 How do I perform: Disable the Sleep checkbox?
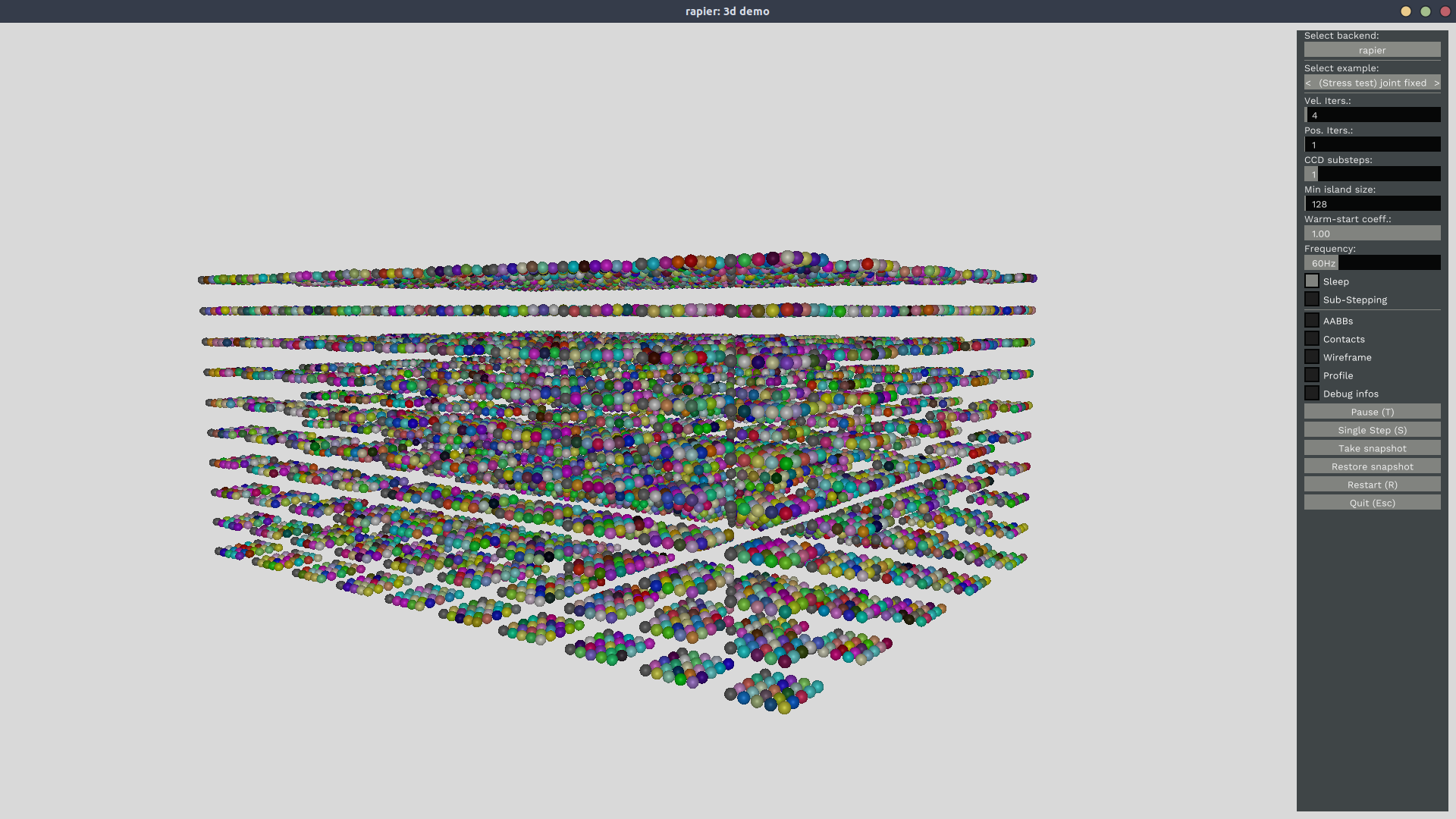tap(1312, 281)
